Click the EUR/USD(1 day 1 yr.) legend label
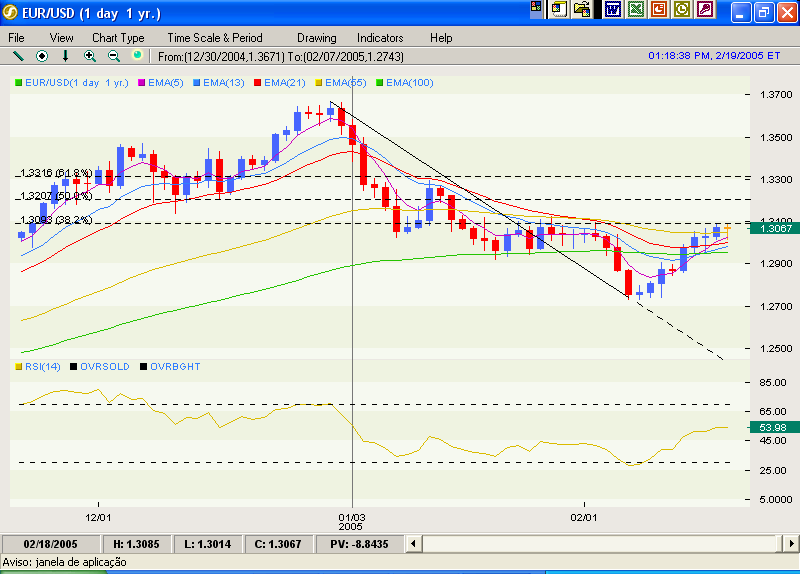 (77, 83)
